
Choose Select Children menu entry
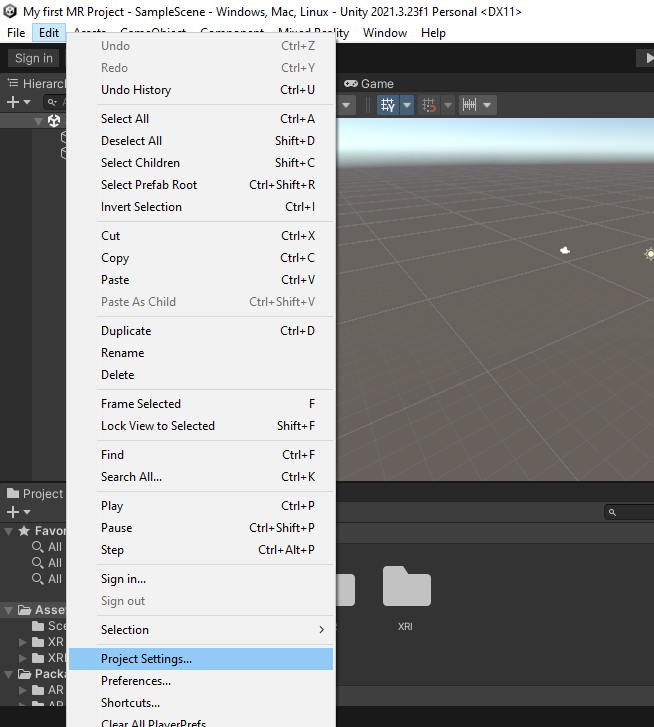201,163
